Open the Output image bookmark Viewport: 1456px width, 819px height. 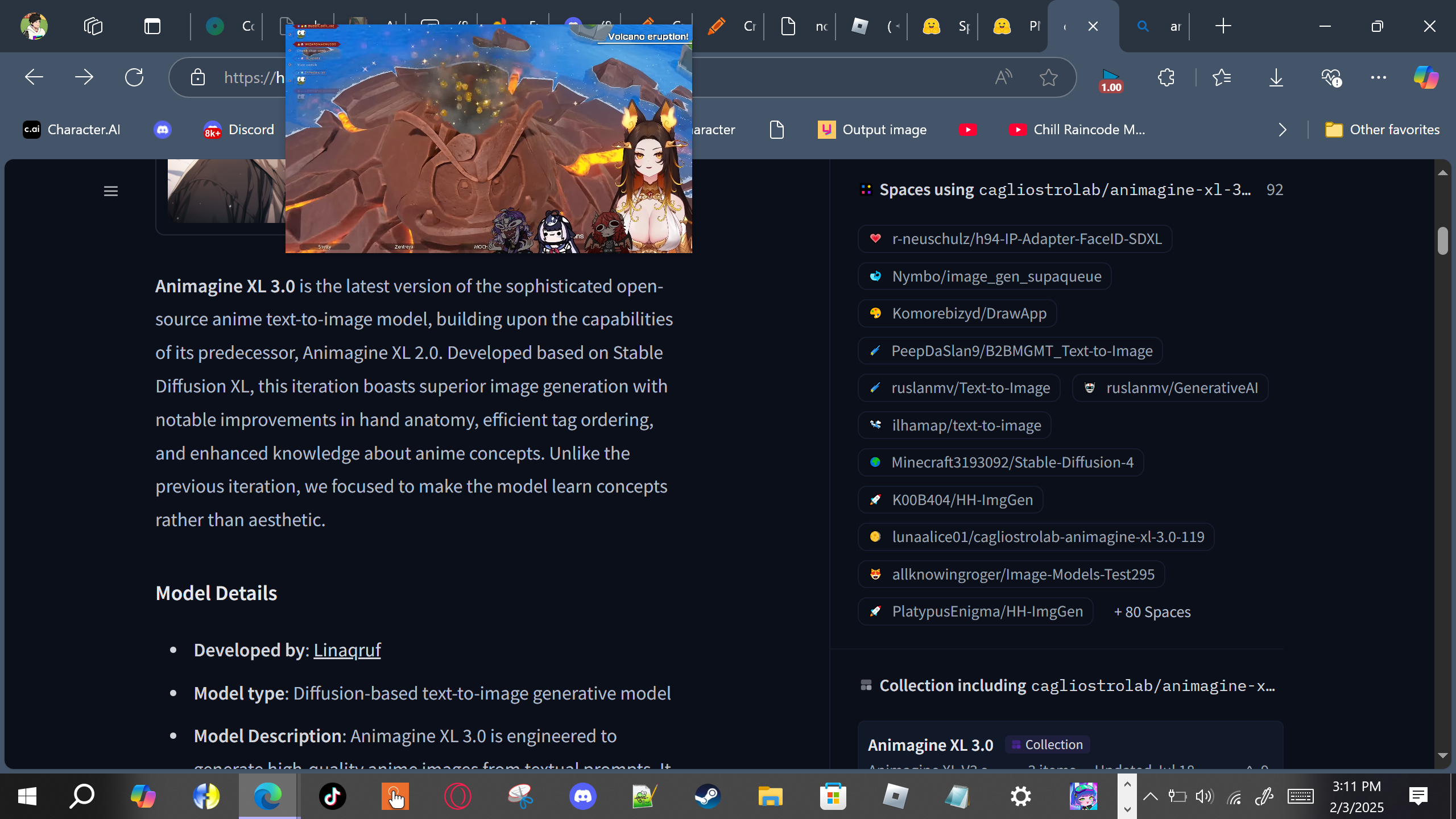[872, 130]
